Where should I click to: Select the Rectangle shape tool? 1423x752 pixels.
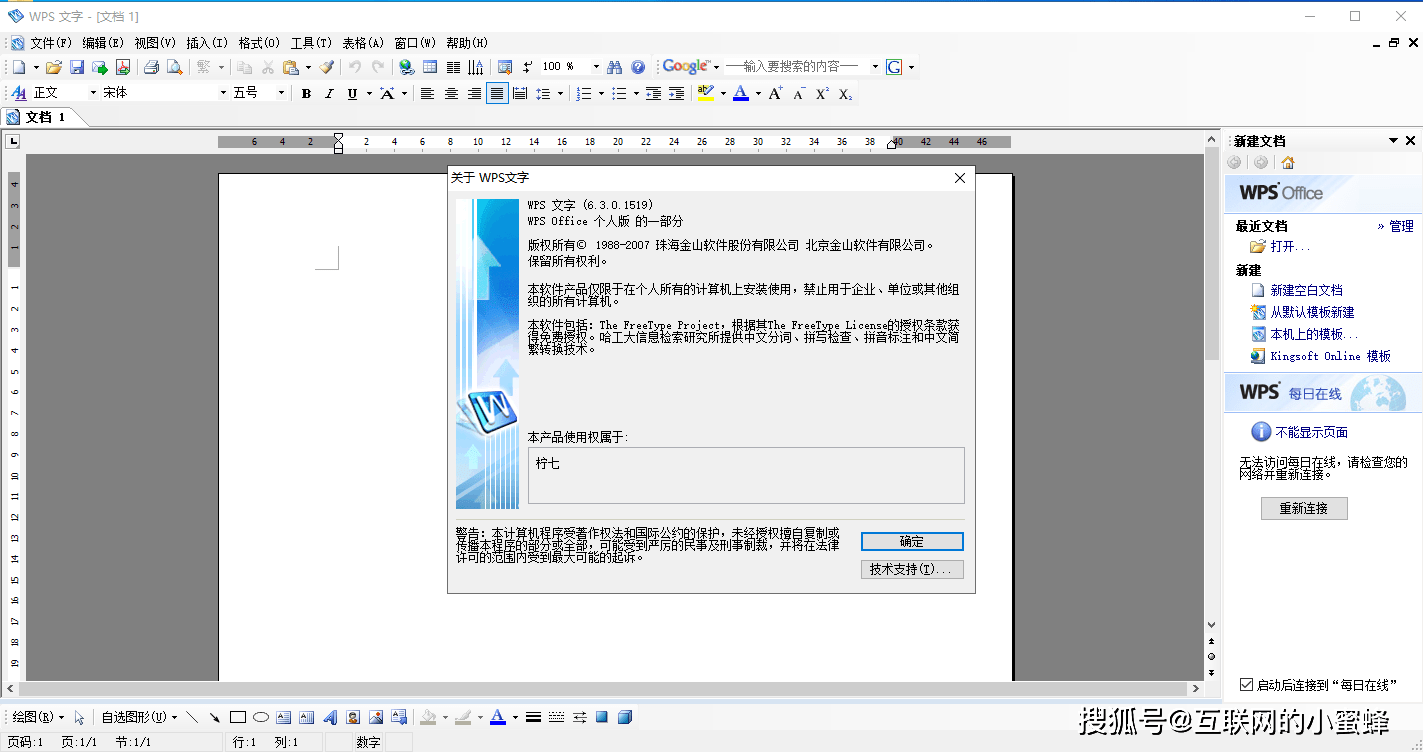238,717
